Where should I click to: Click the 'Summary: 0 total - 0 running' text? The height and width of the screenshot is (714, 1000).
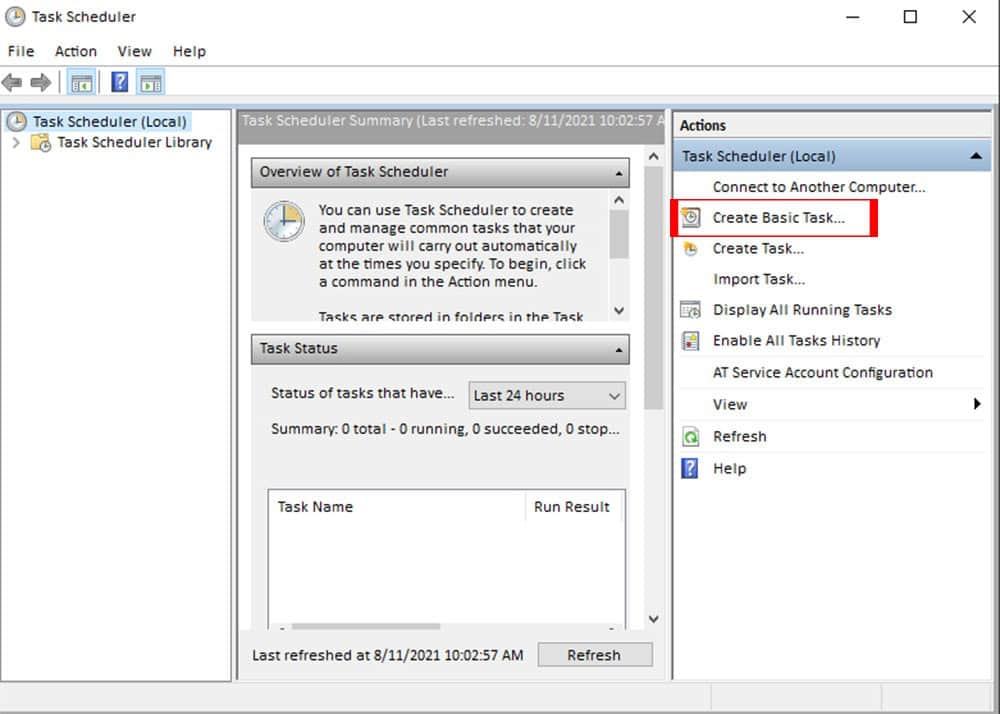tap(445, 429)
